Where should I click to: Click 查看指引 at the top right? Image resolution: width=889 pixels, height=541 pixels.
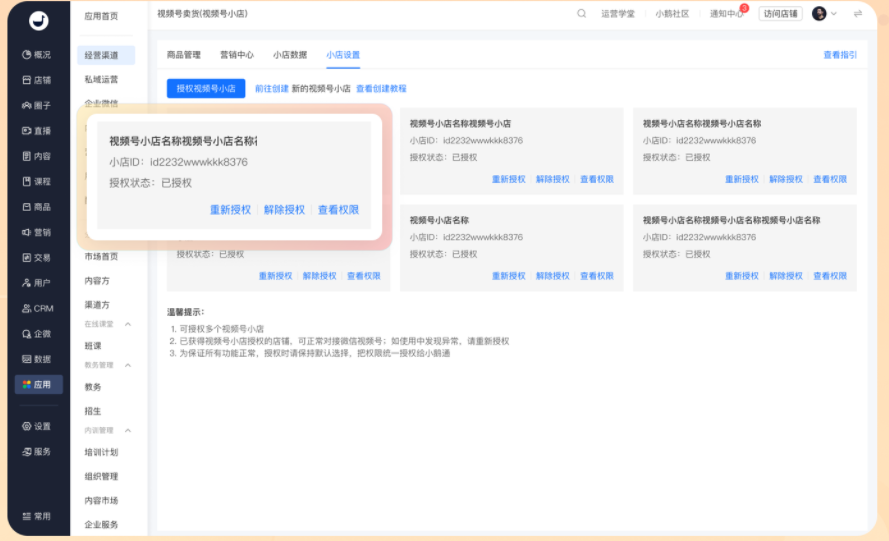(840, 55)
